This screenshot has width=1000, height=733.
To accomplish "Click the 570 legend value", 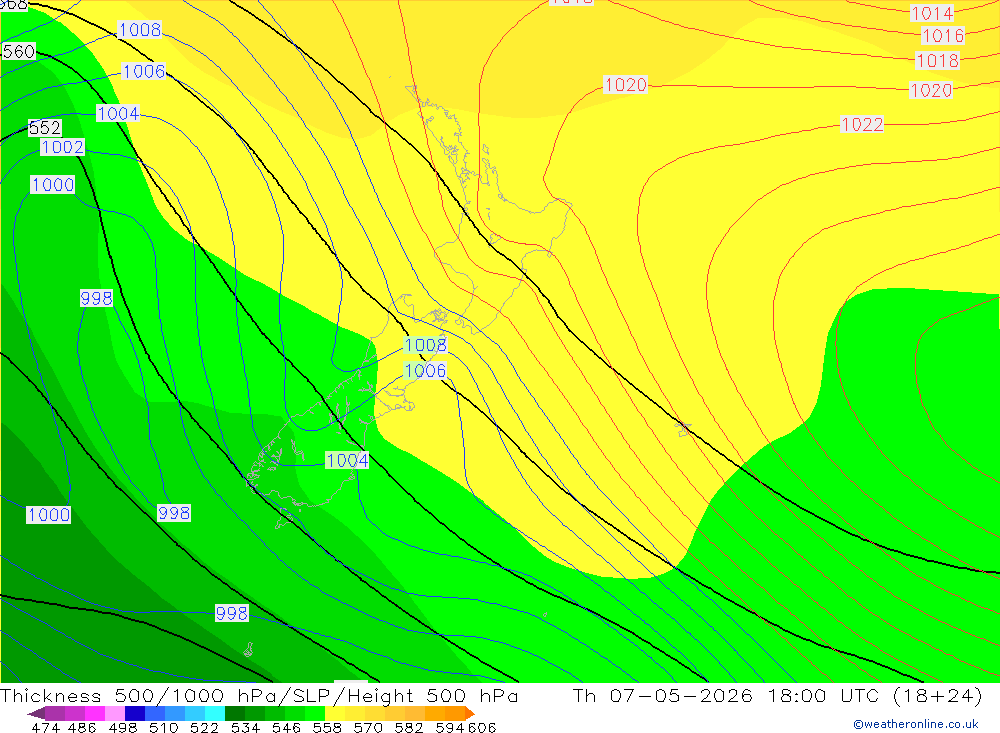I will point(368,727).
